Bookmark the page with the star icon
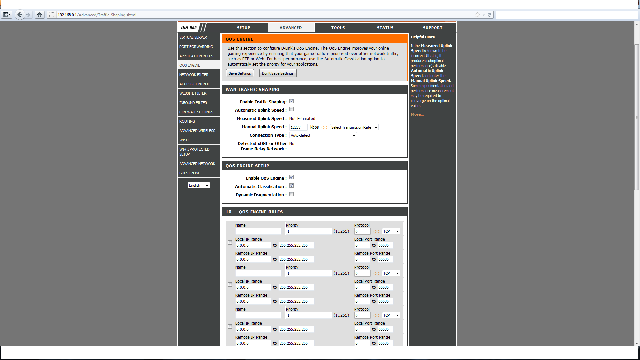The image size is (640, 360). coord(477,15)
